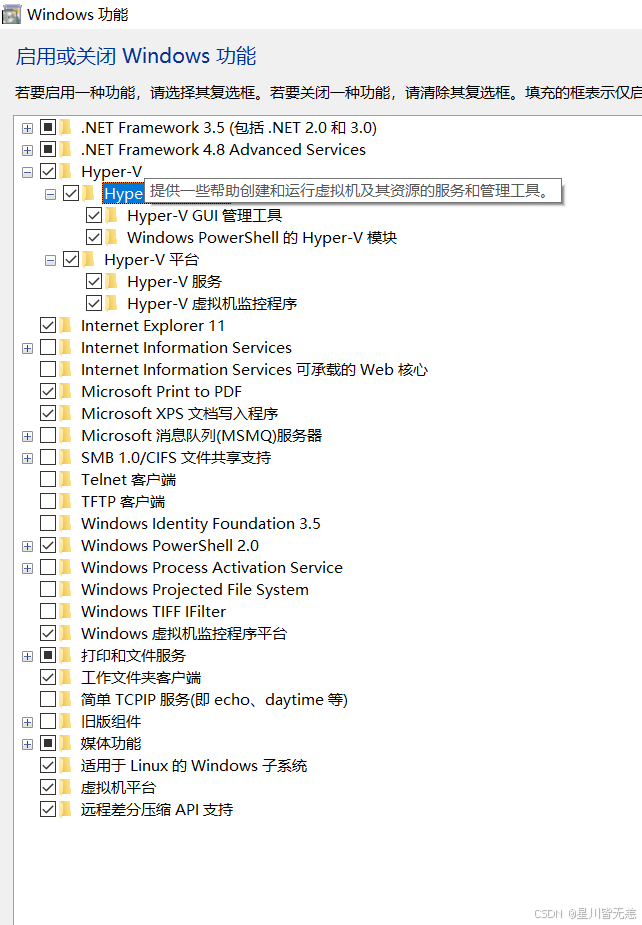
Task: Expand SMB 1.0/CIFS 文件共享支持 node
Action: point(27,458)
